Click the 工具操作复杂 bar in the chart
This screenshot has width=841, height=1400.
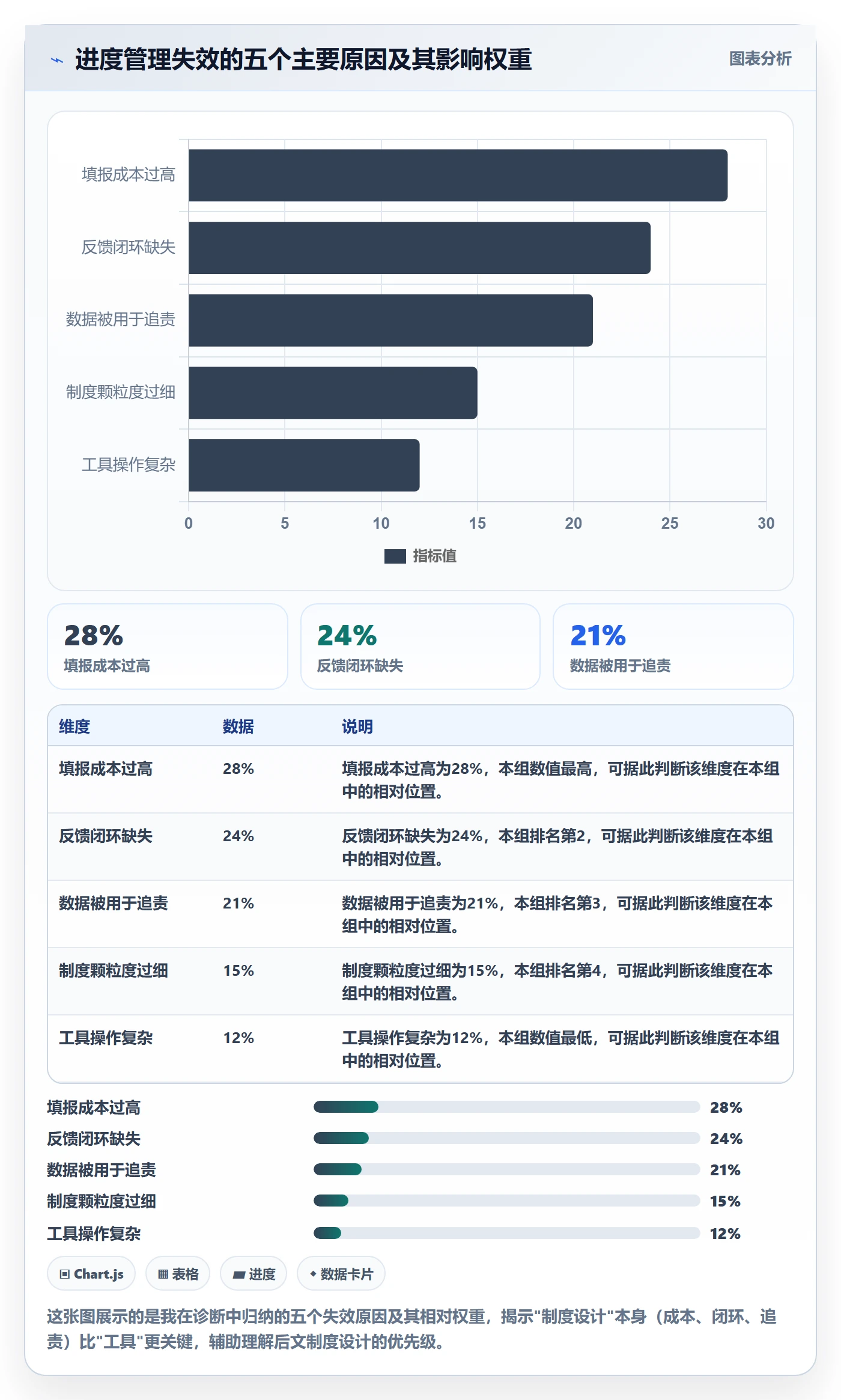[305, 465]
